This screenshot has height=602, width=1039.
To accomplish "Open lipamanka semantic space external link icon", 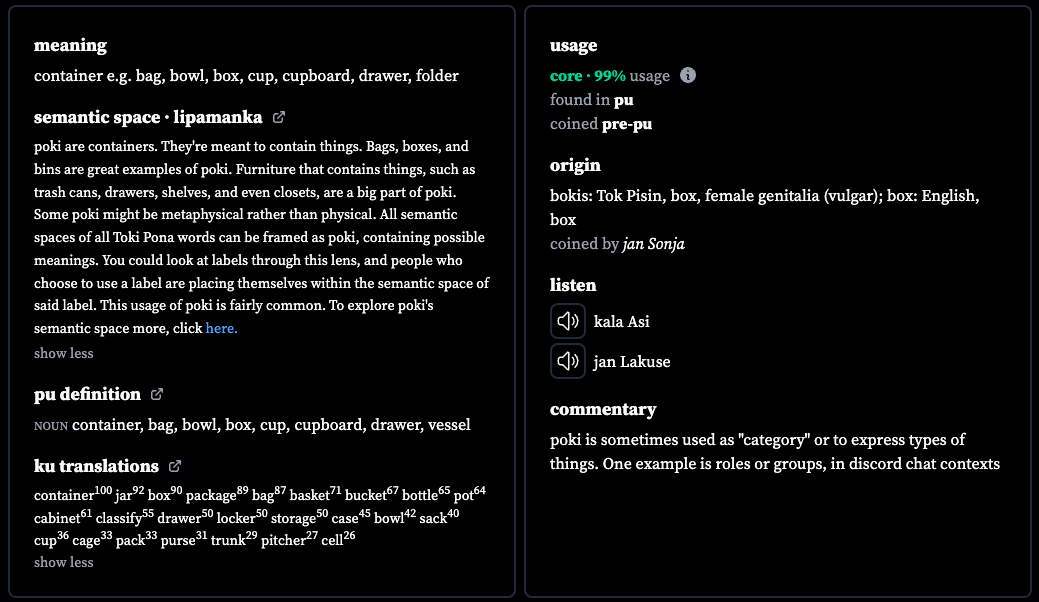I will (279, 117).
